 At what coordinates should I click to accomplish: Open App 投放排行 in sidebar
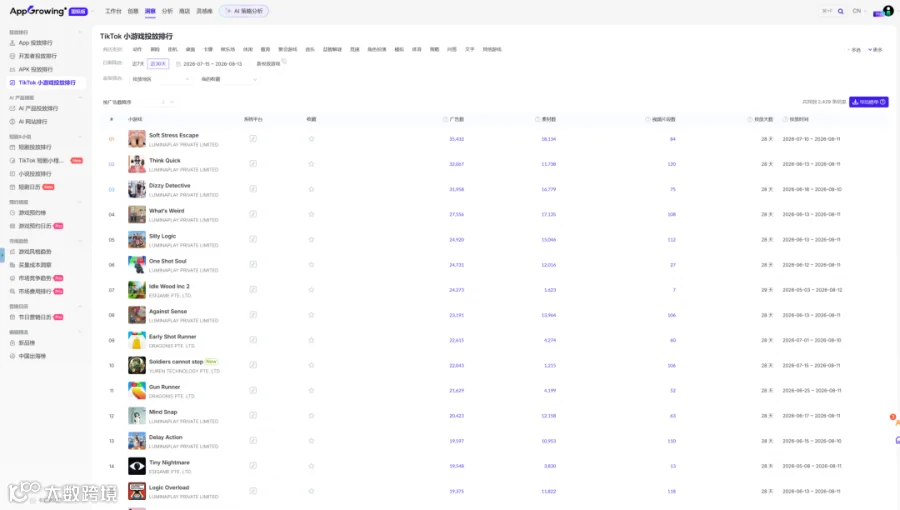pyautogui.click(x=35, y=43)
